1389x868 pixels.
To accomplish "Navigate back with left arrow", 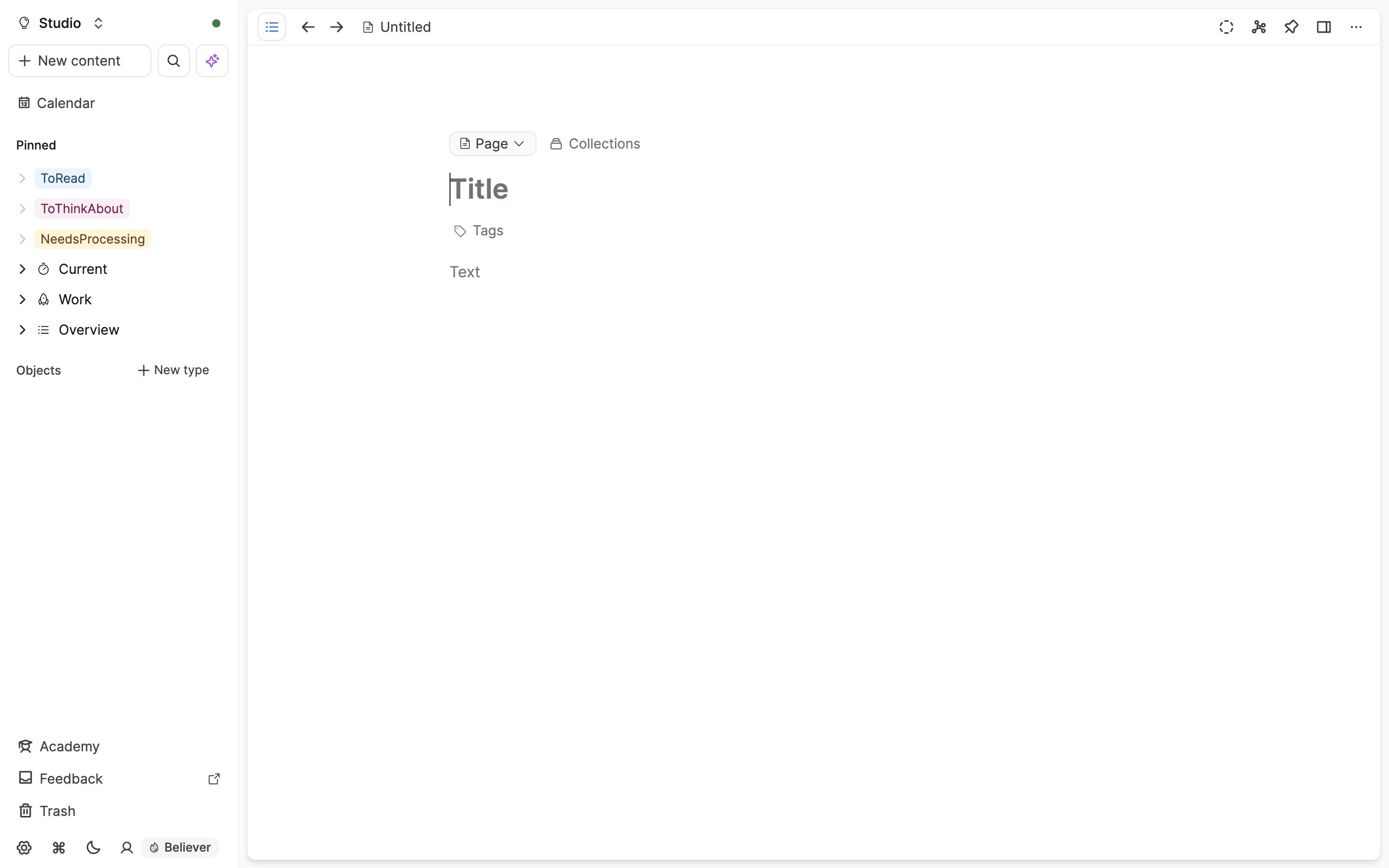I will point(308,27).
